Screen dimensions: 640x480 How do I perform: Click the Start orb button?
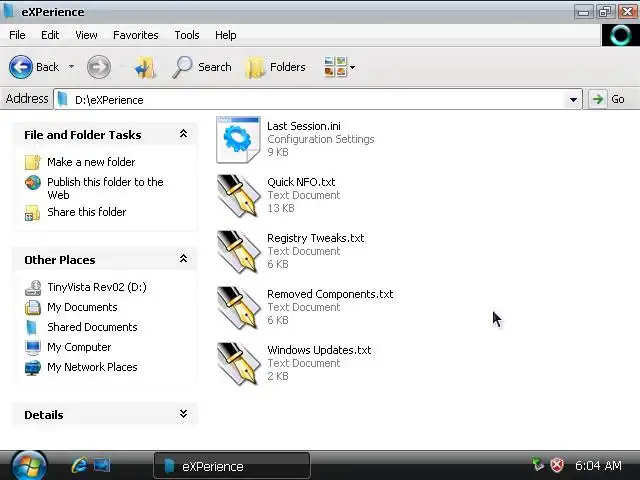[28, 466]
